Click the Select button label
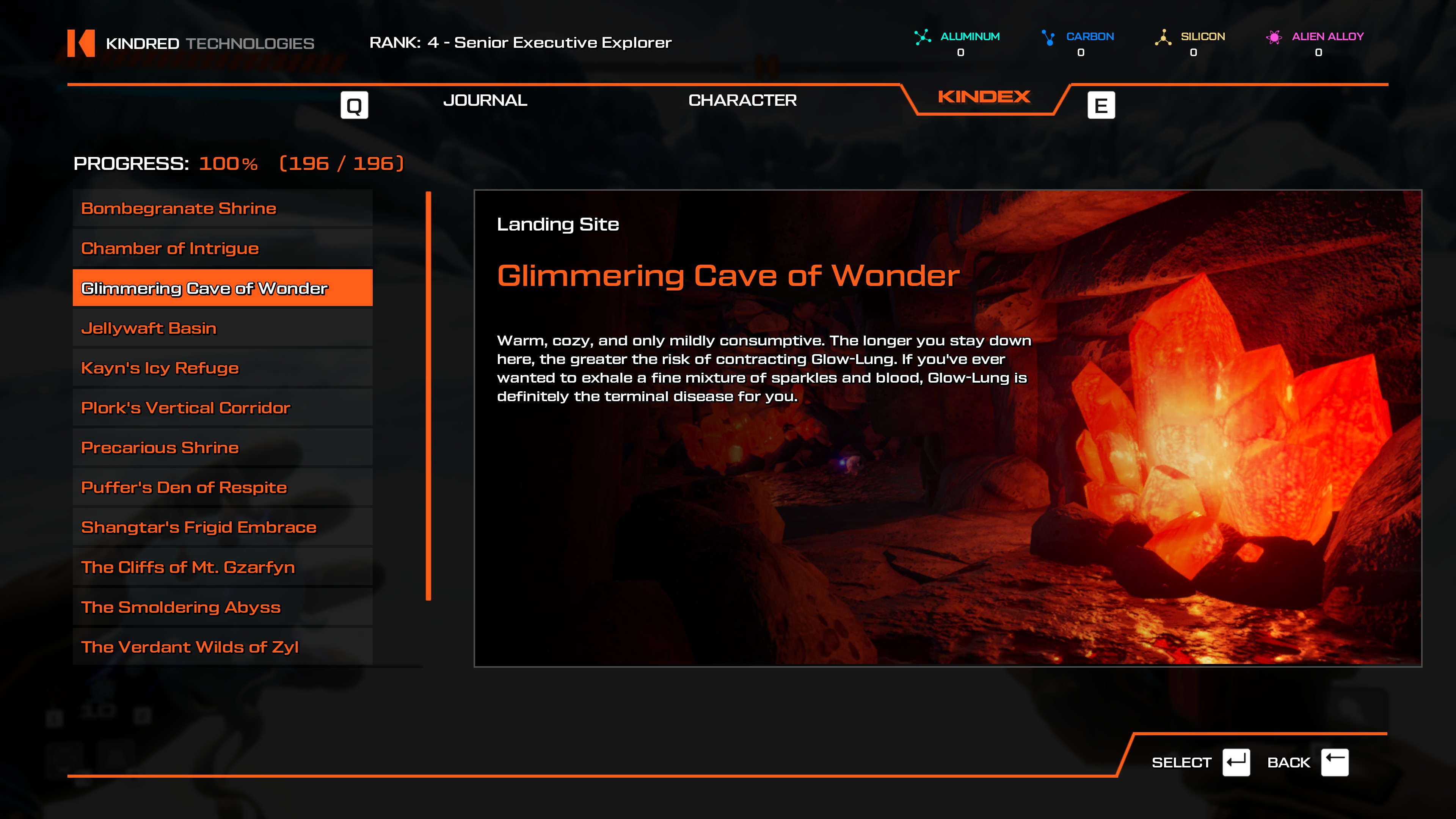Image resolution: width=1456 pixels, height=819 pixels. pos(1181,763)
